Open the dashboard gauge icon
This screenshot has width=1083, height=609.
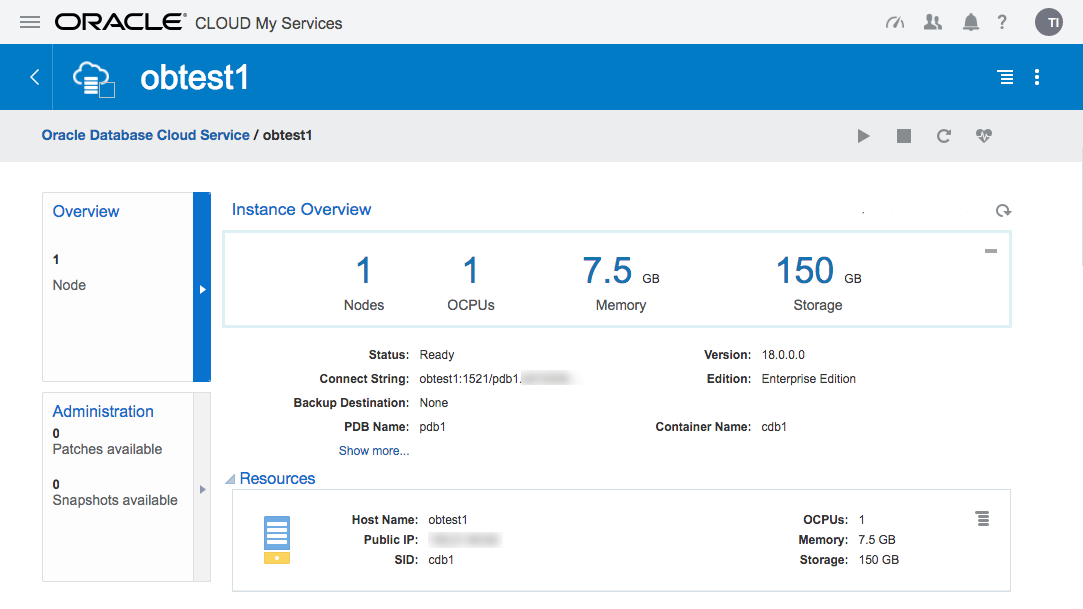click(x=895, y=23)
